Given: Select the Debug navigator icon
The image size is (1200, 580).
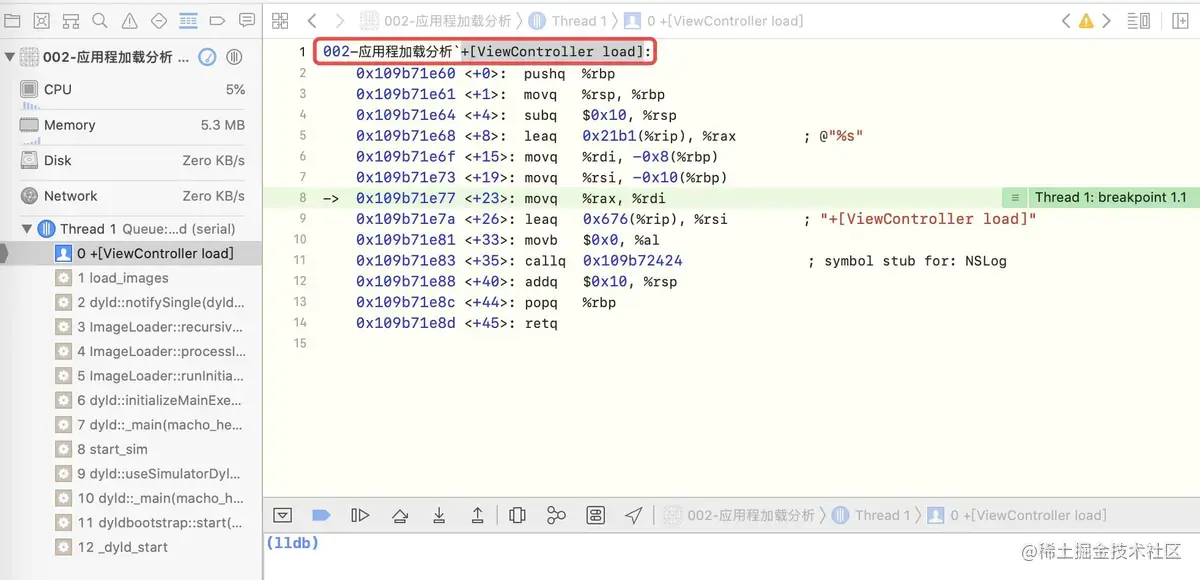Looking at the screenshot, I should 188,20.
